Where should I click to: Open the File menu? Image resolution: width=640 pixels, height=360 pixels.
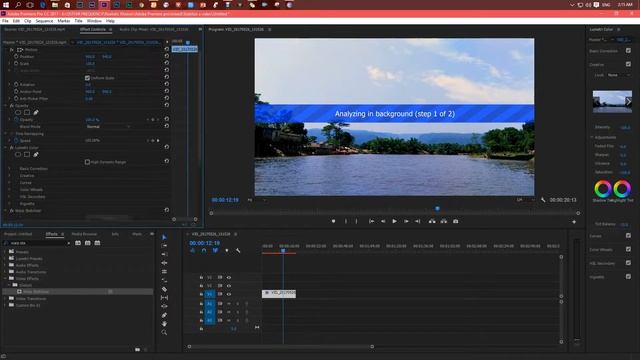(x=5, y=21)
